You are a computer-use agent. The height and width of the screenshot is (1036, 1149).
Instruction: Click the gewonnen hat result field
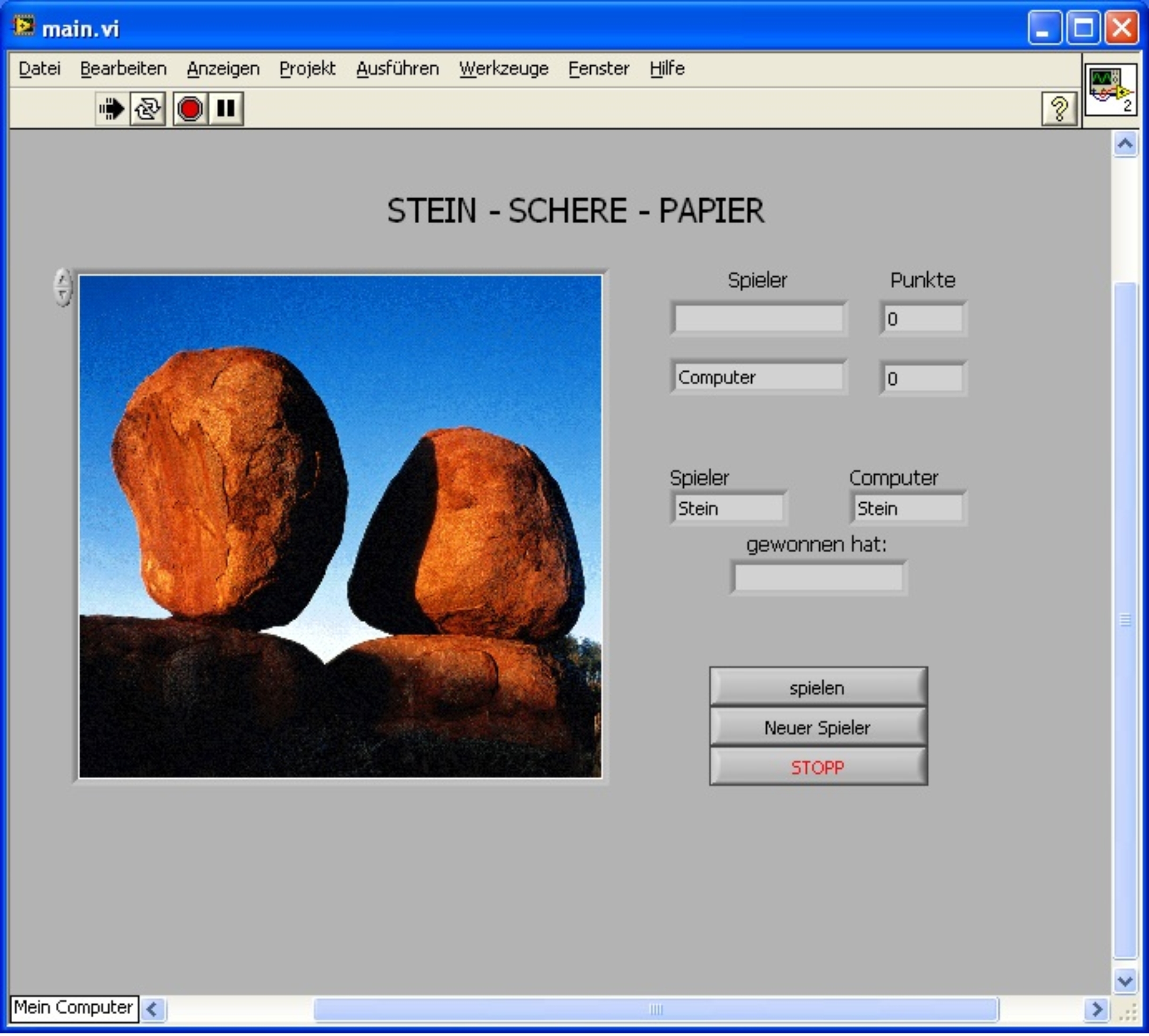(818, 578)
